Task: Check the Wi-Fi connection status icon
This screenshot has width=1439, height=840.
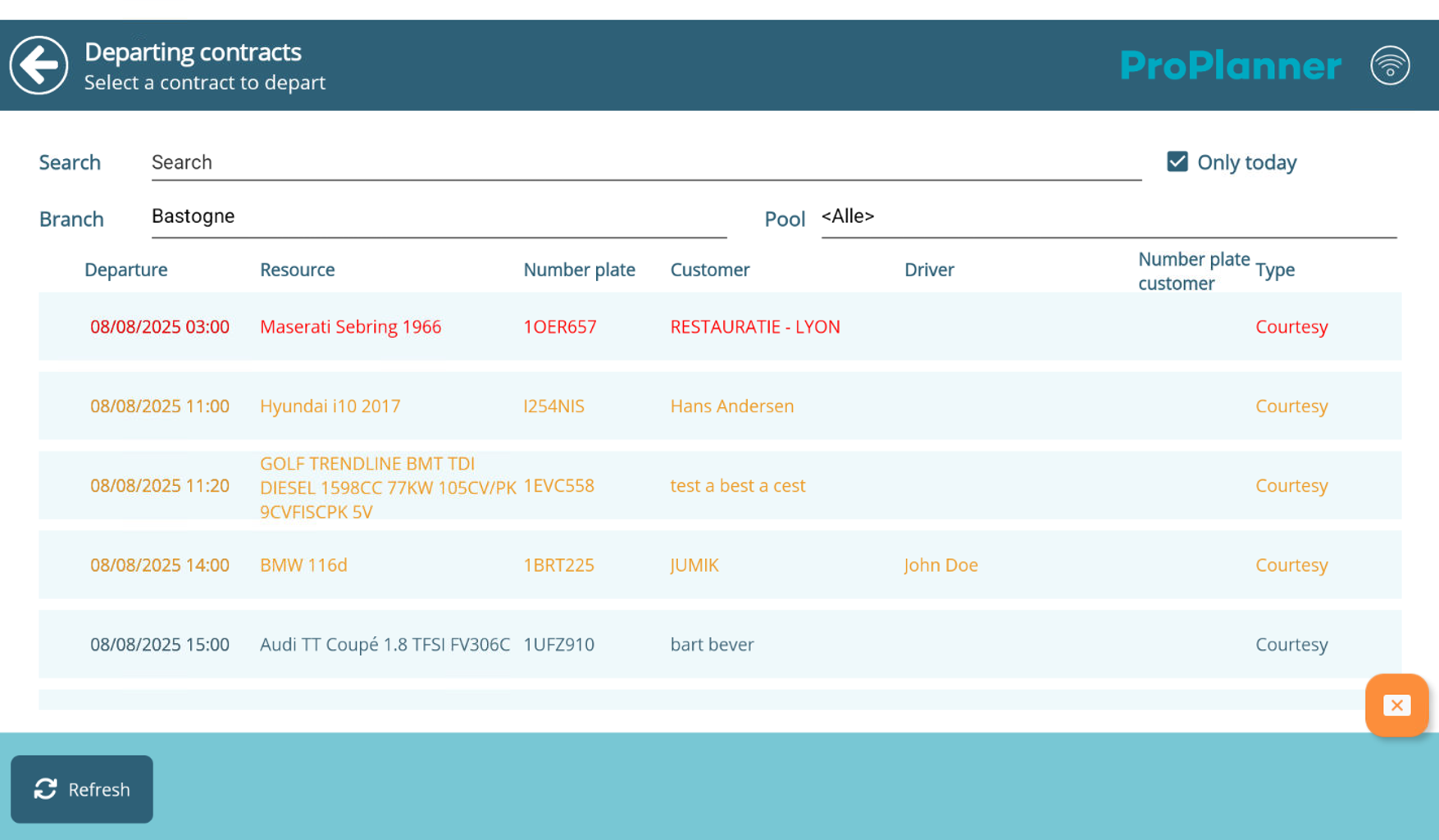Action: 1390,65
